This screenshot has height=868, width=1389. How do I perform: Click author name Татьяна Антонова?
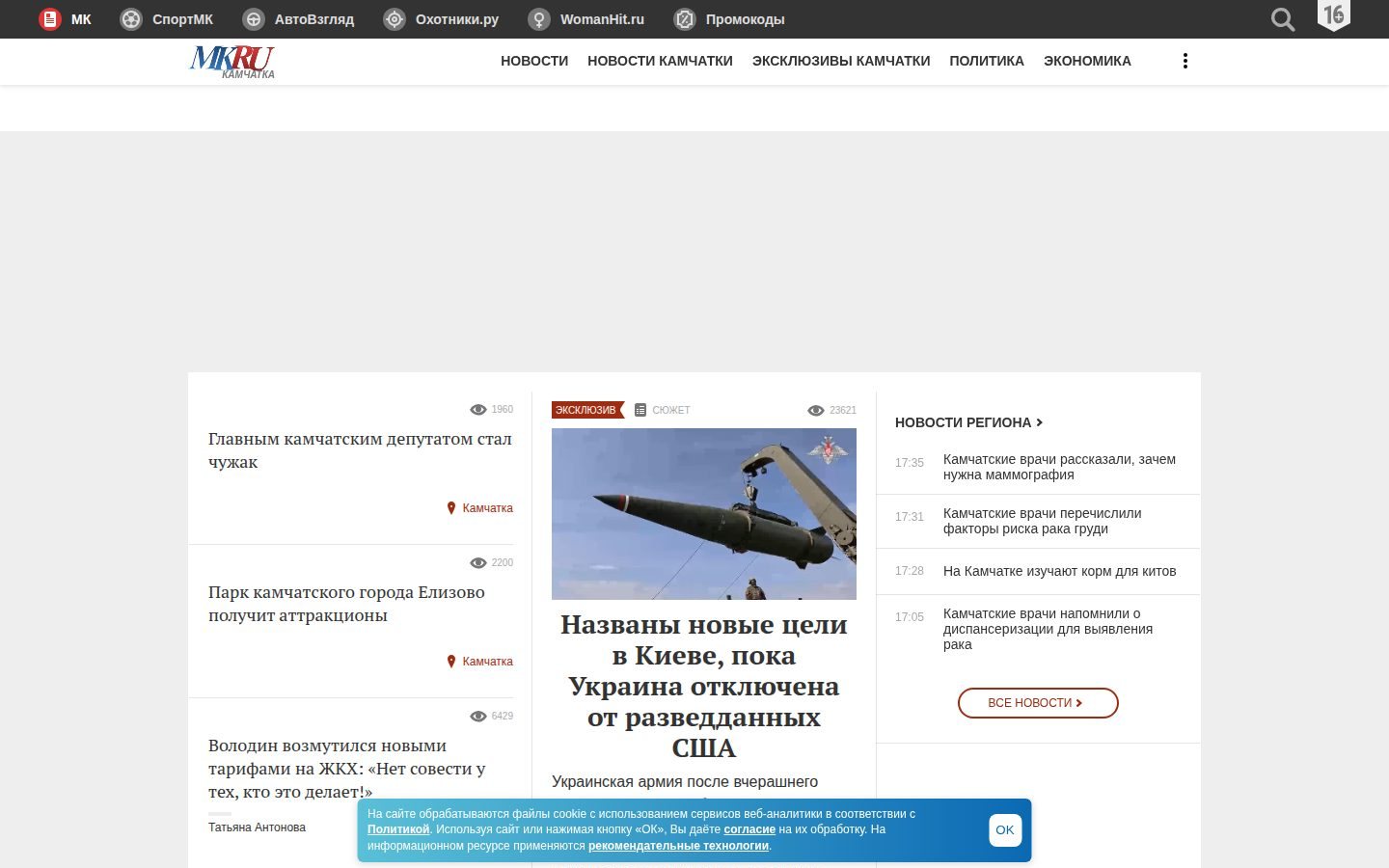click(257, 827)
